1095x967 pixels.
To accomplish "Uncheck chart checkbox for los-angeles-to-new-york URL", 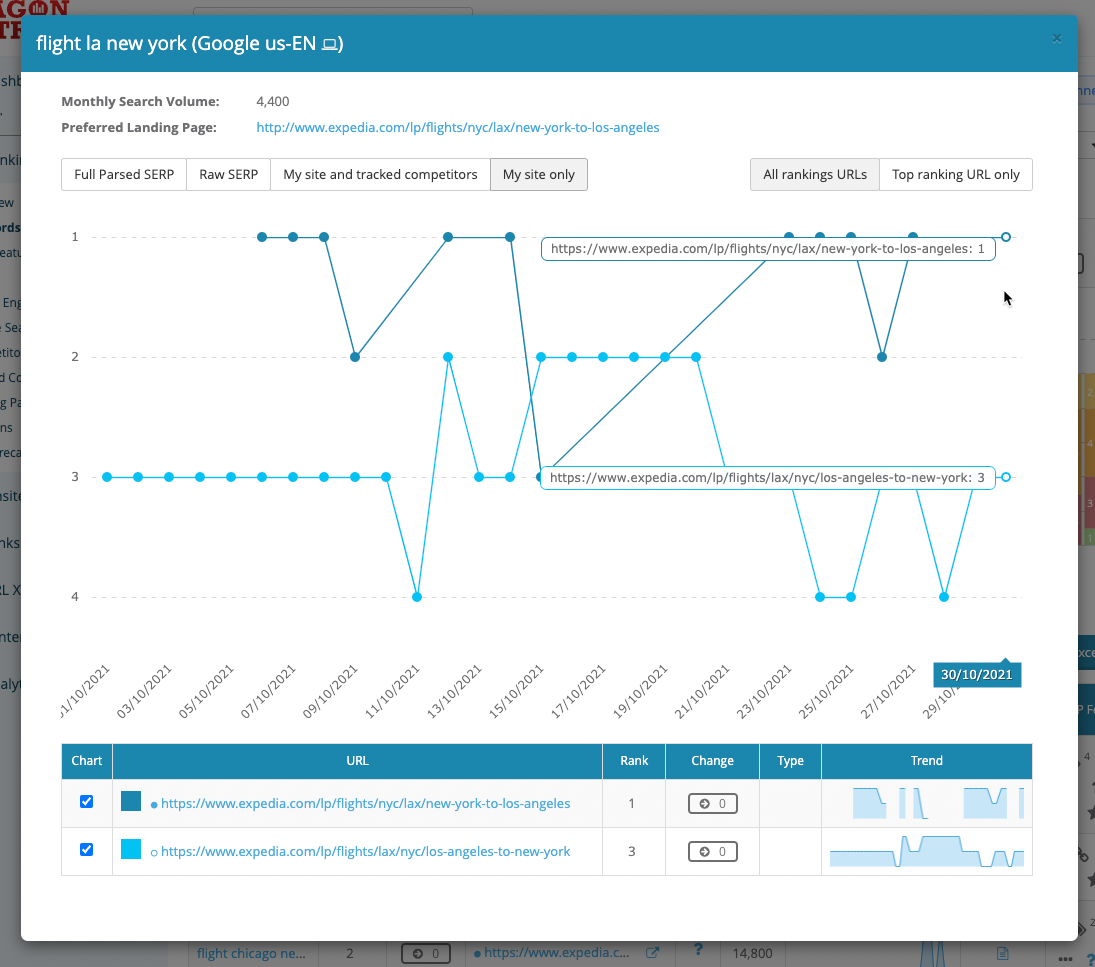I will click(x=87, y=850).
